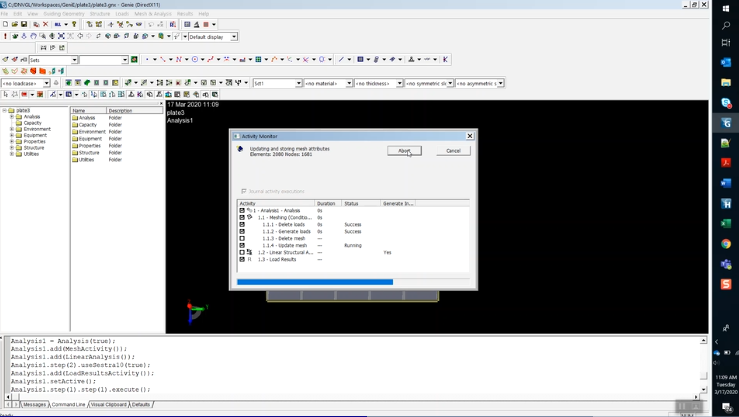This screenshot has height=417, width=739.
Task: Enable checkbox for 1.1.3 - Delete mesh
Action: click(242, 238)
